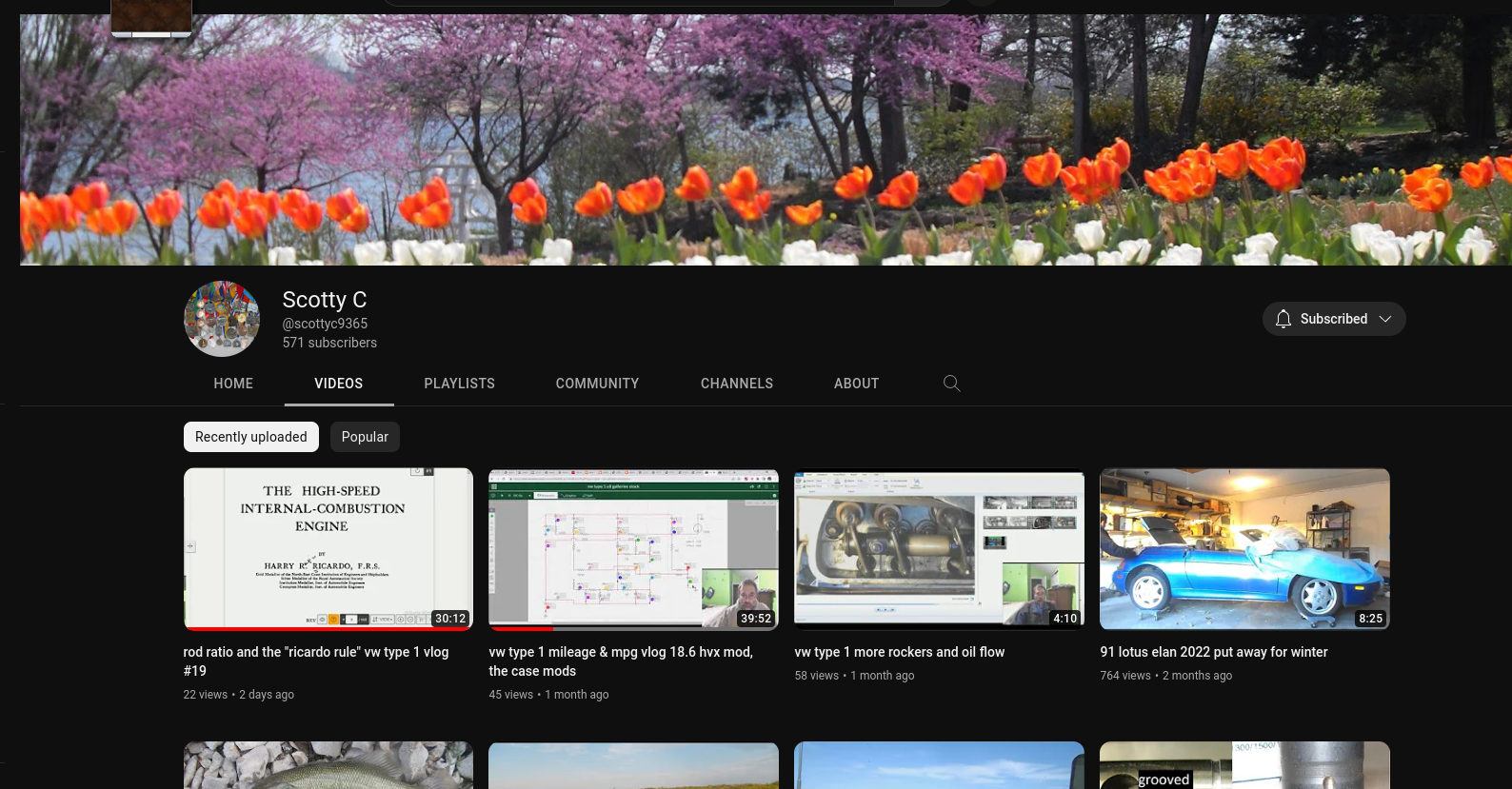Image resolution: width=1512 pixels, height=789 pixels.
Task: Expand the Subscribed dropdown chevron
Action: point(1385,319)
